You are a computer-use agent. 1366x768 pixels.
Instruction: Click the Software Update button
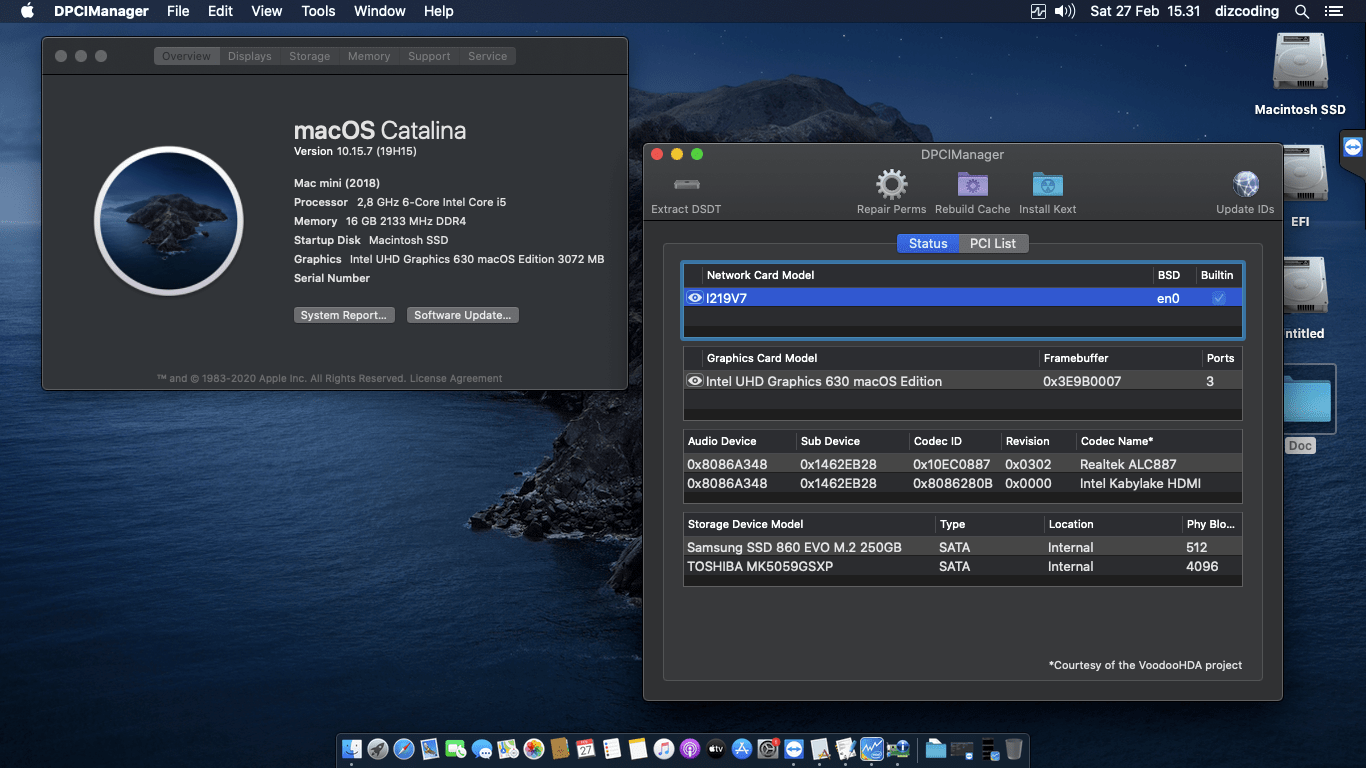463,315
